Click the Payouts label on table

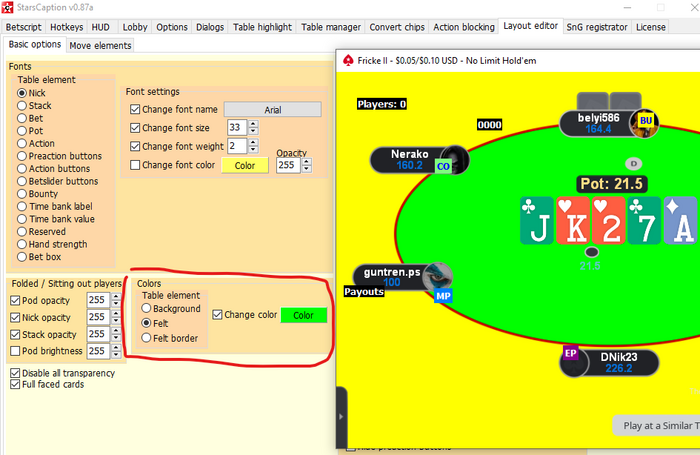tap(364, 292)
